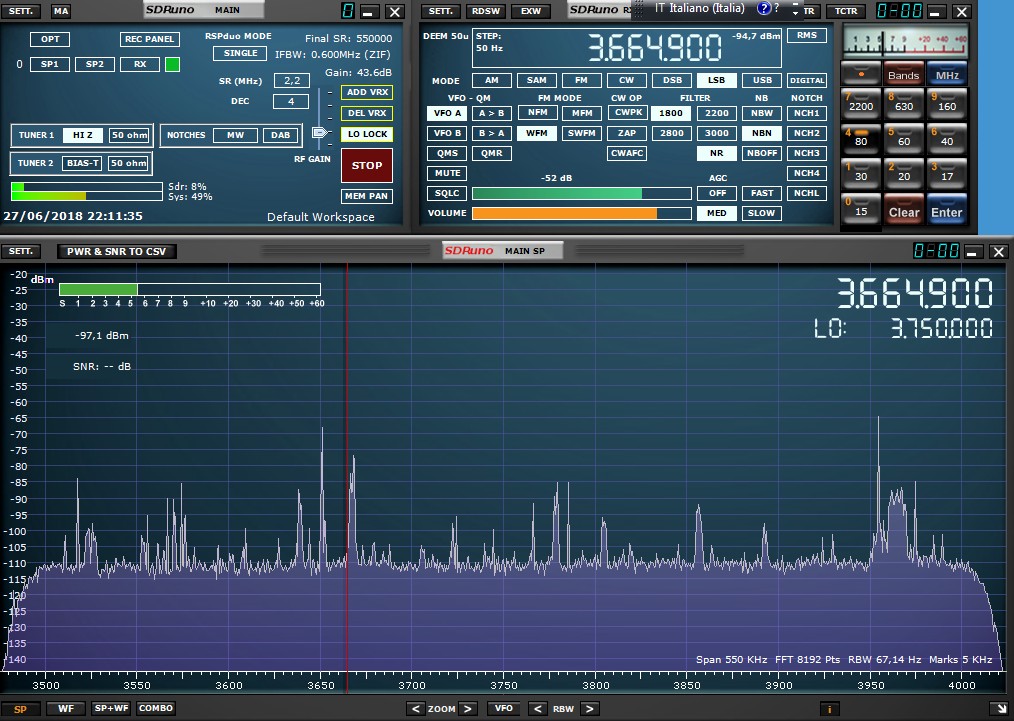Increase spectrum zoom with right arrow
The image size is (1014, 721).
468,709
